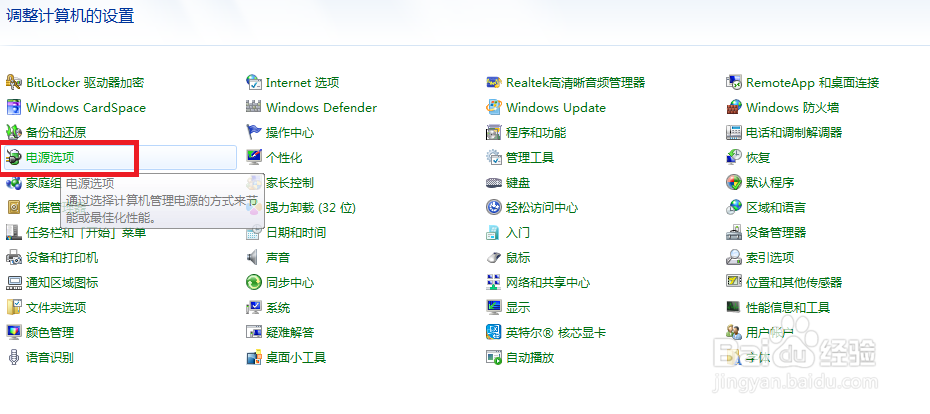Click the 操作中心 flag icon
The height and width of the screenshot is (414, 930).
coord(254,132)
